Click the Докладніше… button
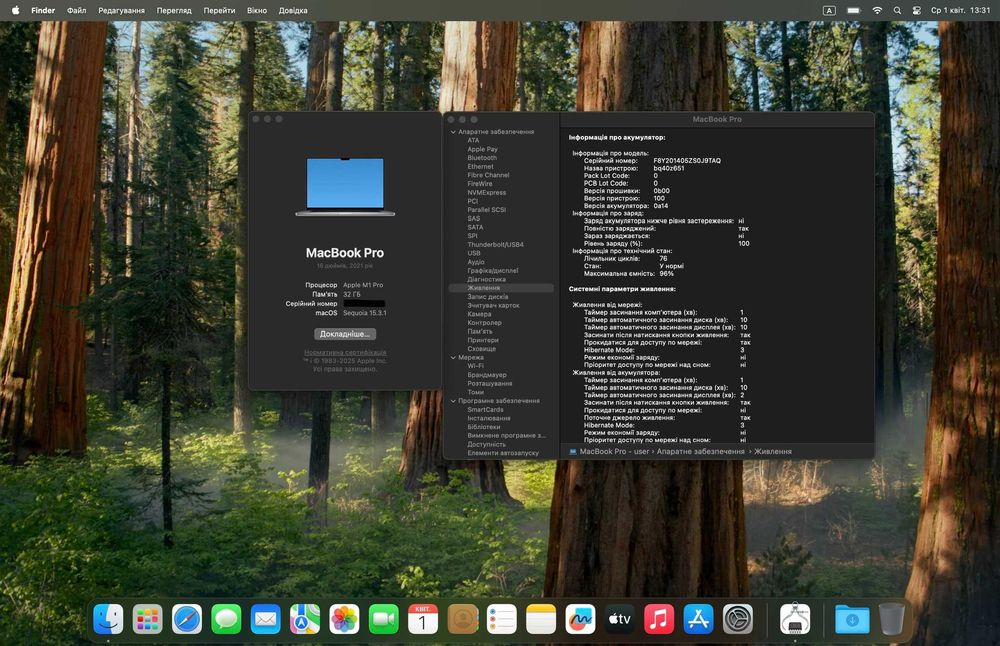Viewport: 1000px width, 646px height. tap(345, 334)
